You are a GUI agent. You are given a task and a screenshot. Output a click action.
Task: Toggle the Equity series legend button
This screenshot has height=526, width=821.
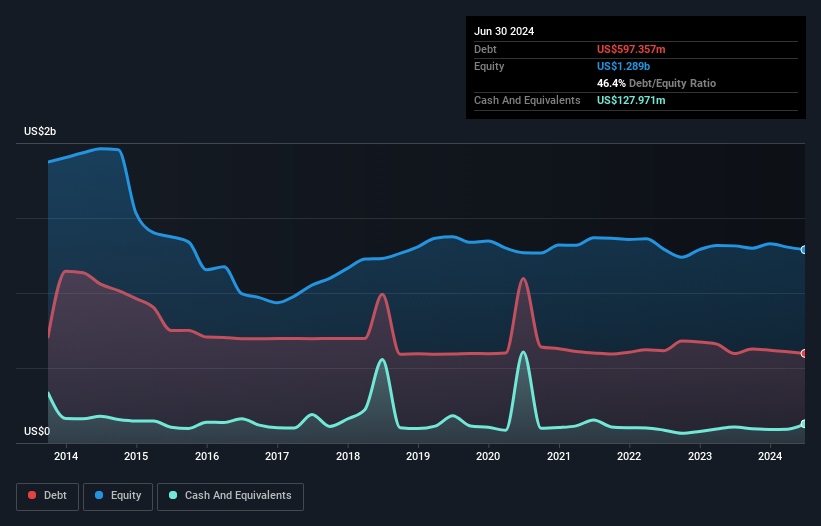[118, 496]
